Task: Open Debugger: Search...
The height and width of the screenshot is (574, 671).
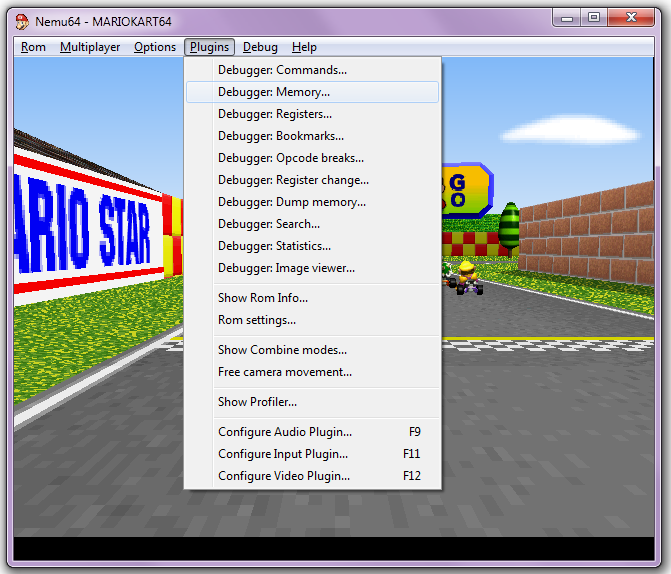Action: pos(312,224)
